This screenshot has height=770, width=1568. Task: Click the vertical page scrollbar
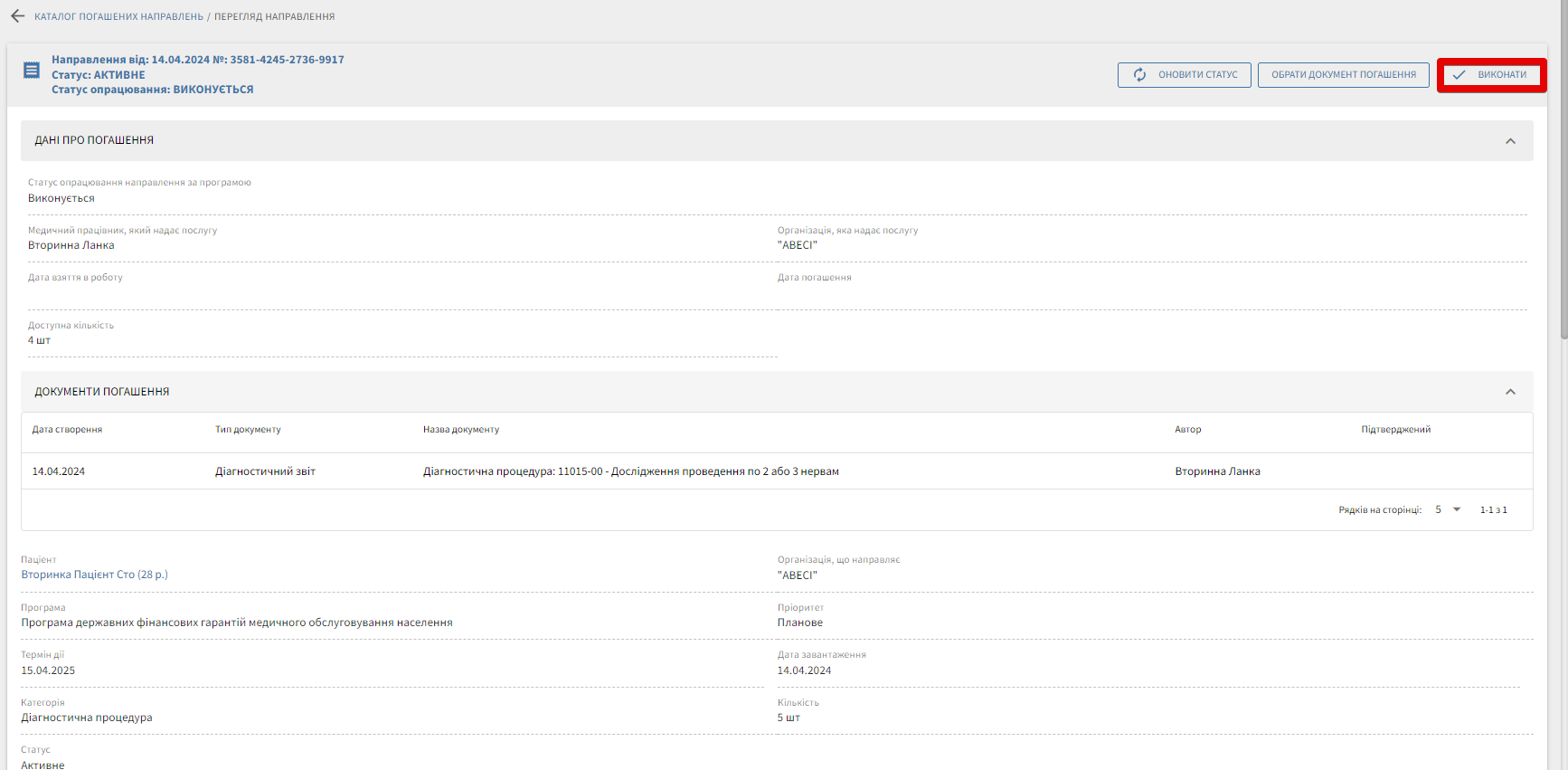tap(1563, 181)
